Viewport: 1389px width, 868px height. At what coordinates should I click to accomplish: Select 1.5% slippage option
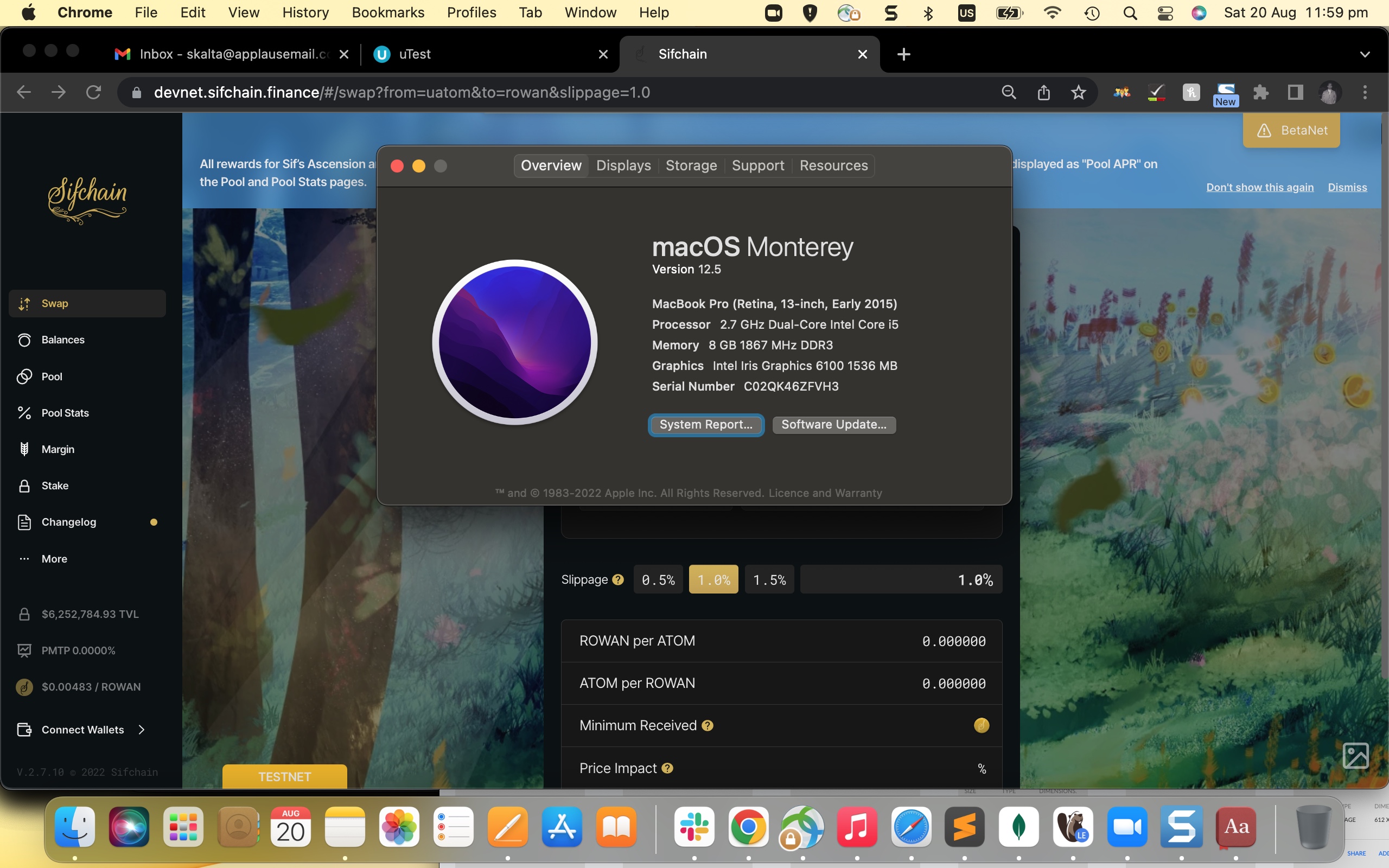pyautogui.click(x=769, y=580)
